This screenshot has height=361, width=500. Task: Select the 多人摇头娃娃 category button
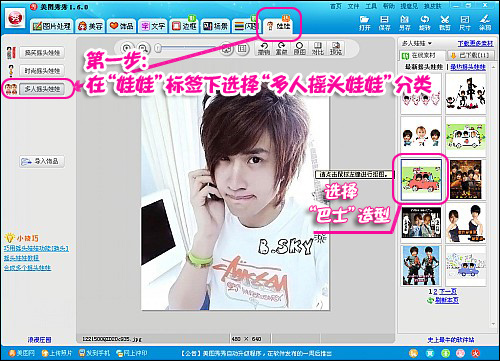click(x=42, y=89)
